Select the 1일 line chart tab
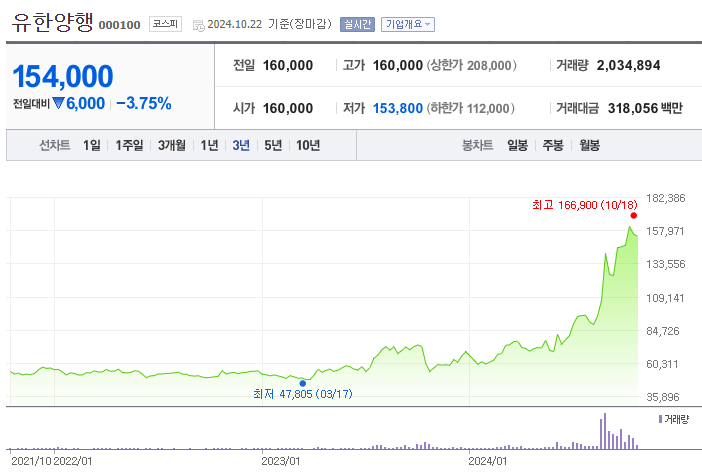The image size is (702, 473). pos(92,145)
